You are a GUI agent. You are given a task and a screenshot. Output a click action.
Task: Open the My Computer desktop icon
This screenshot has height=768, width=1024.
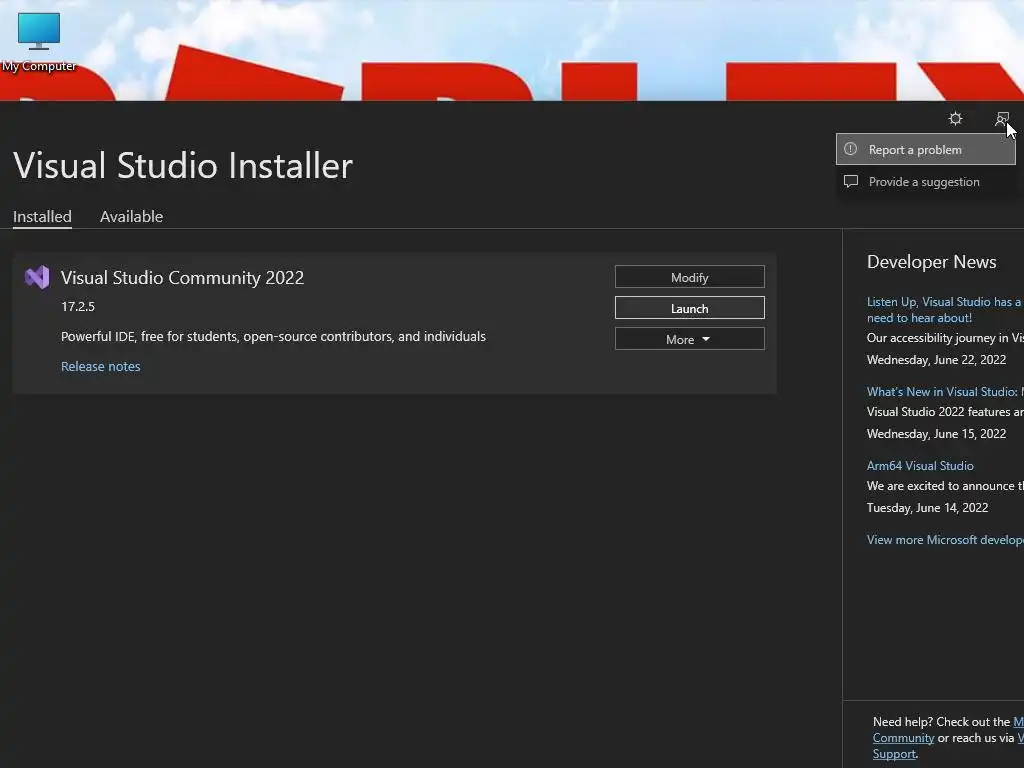click(39, 42)
